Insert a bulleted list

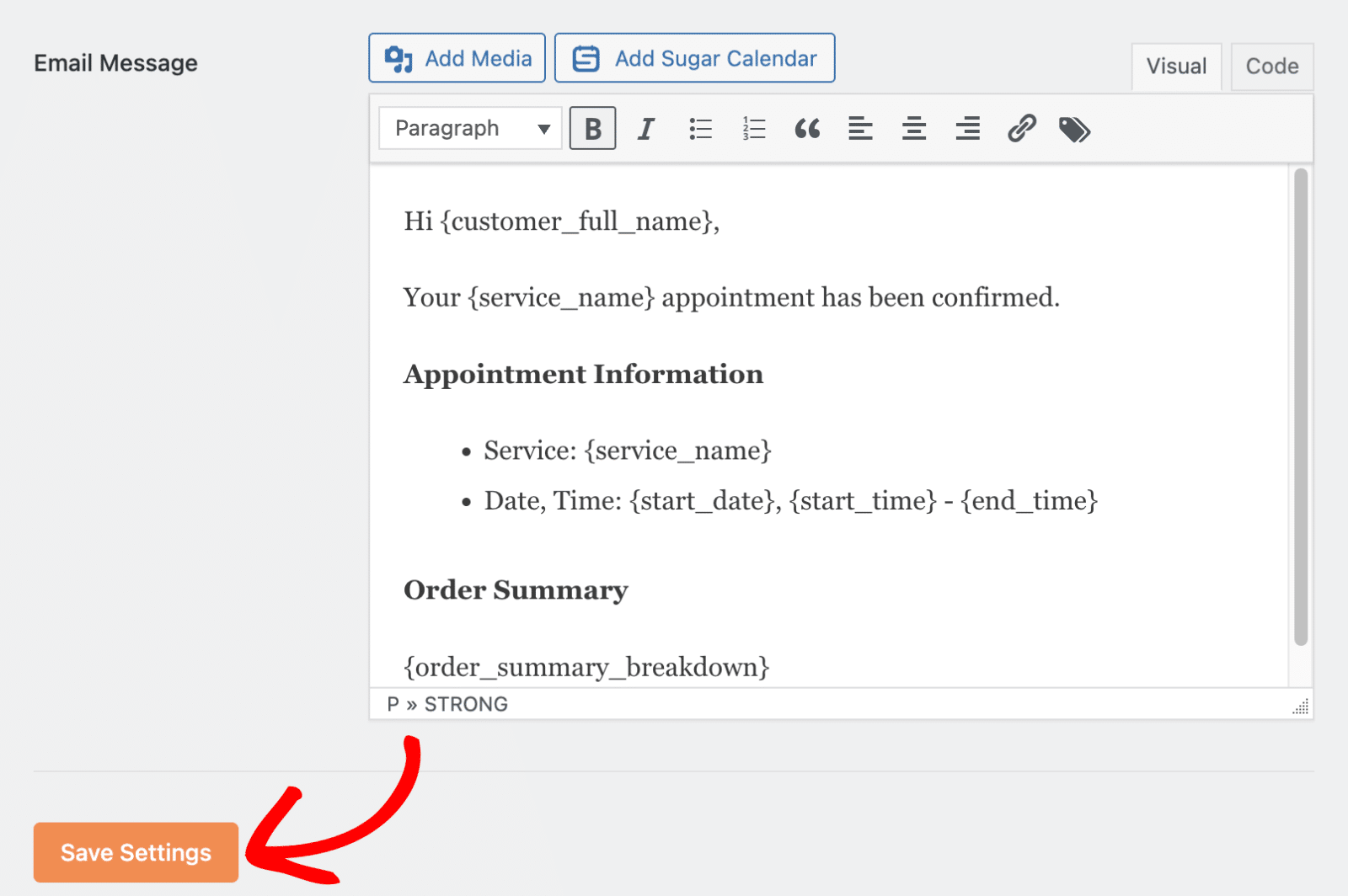700,128
